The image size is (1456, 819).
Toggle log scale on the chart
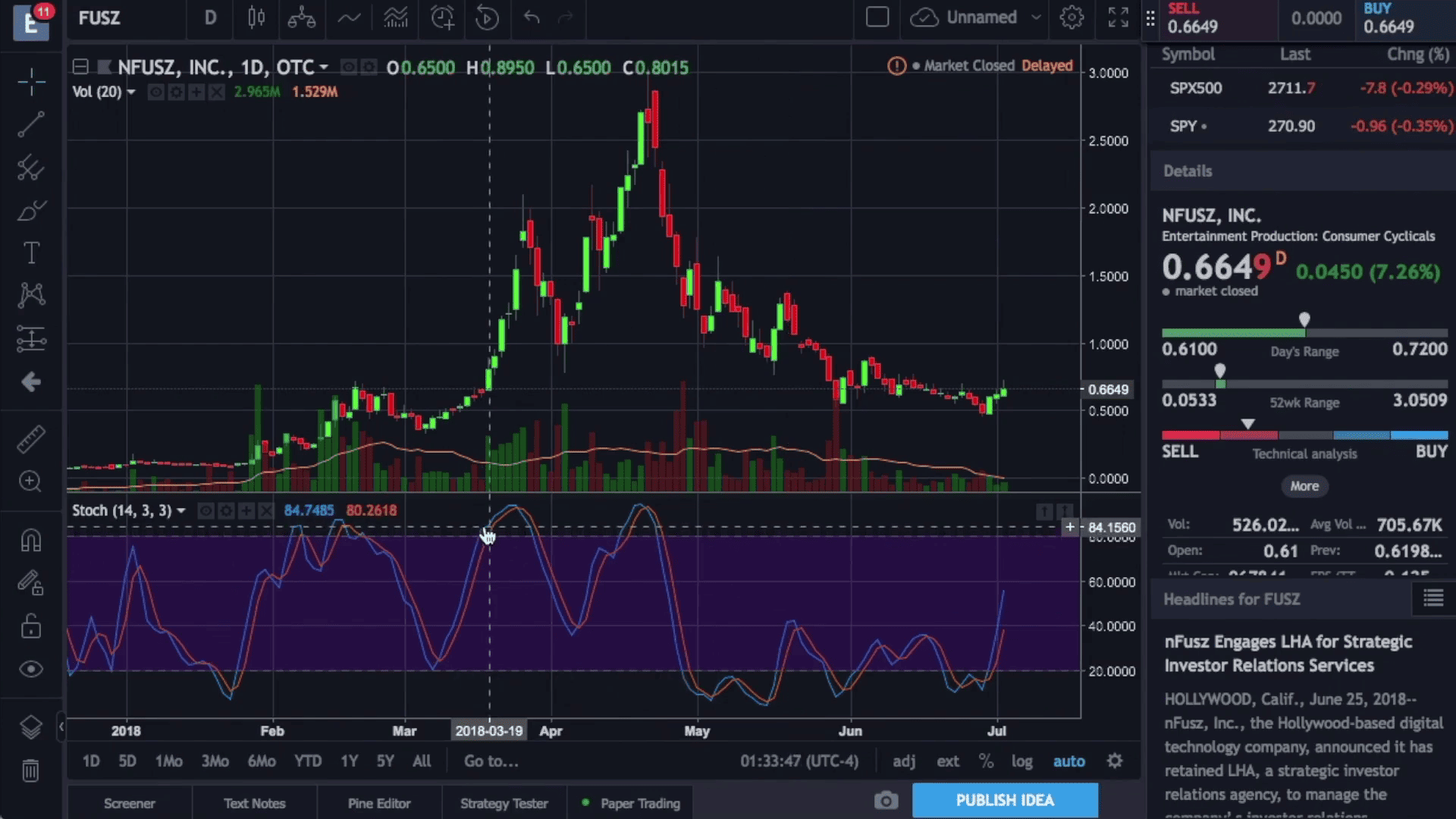click(x=1021, y=761)
